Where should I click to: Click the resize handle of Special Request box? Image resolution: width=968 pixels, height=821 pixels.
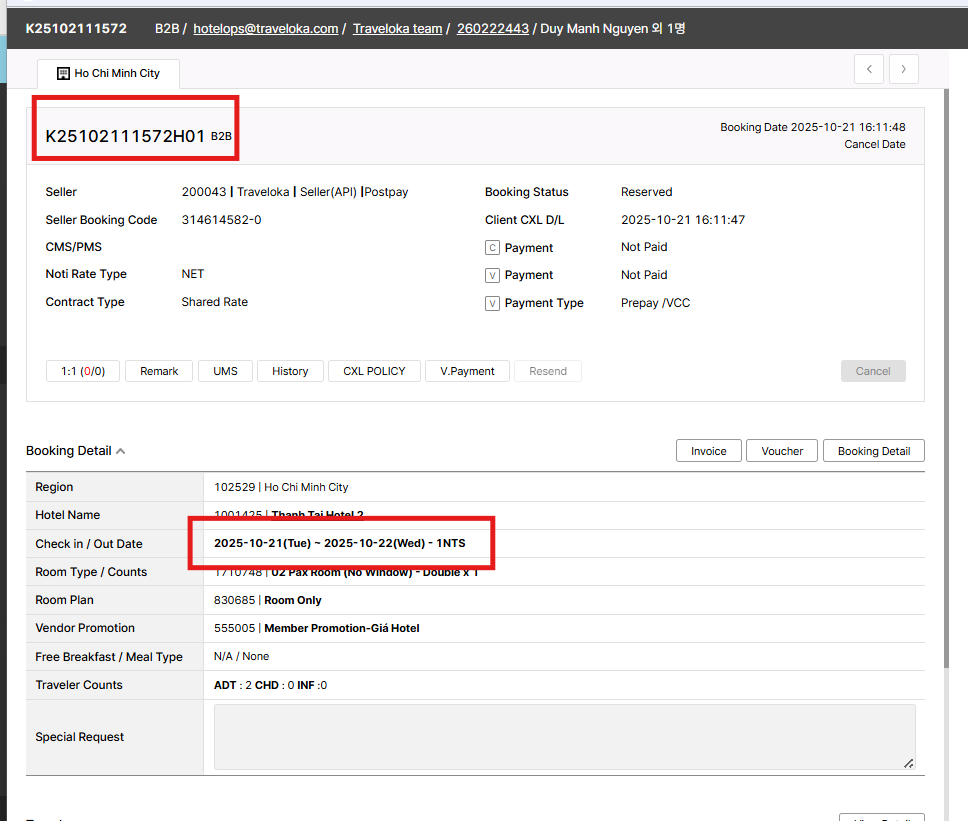tap(908, 763)
